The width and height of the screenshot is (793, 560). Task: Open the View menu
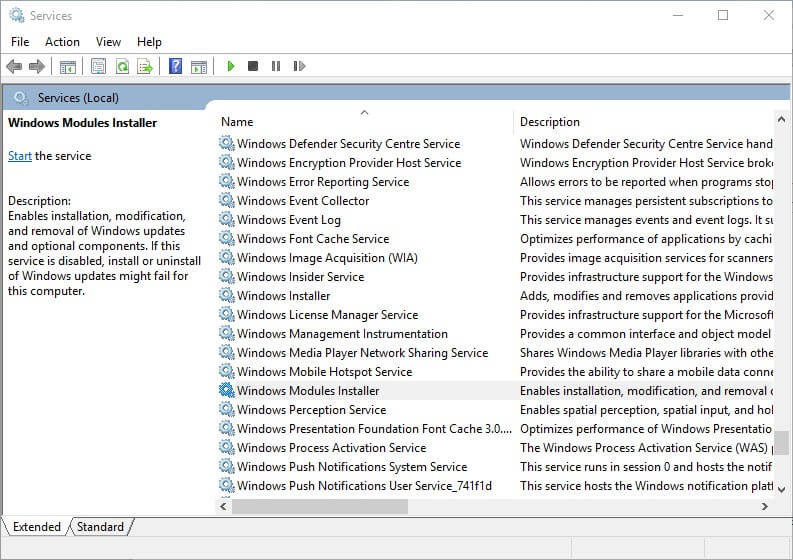(x=108, y=41)
